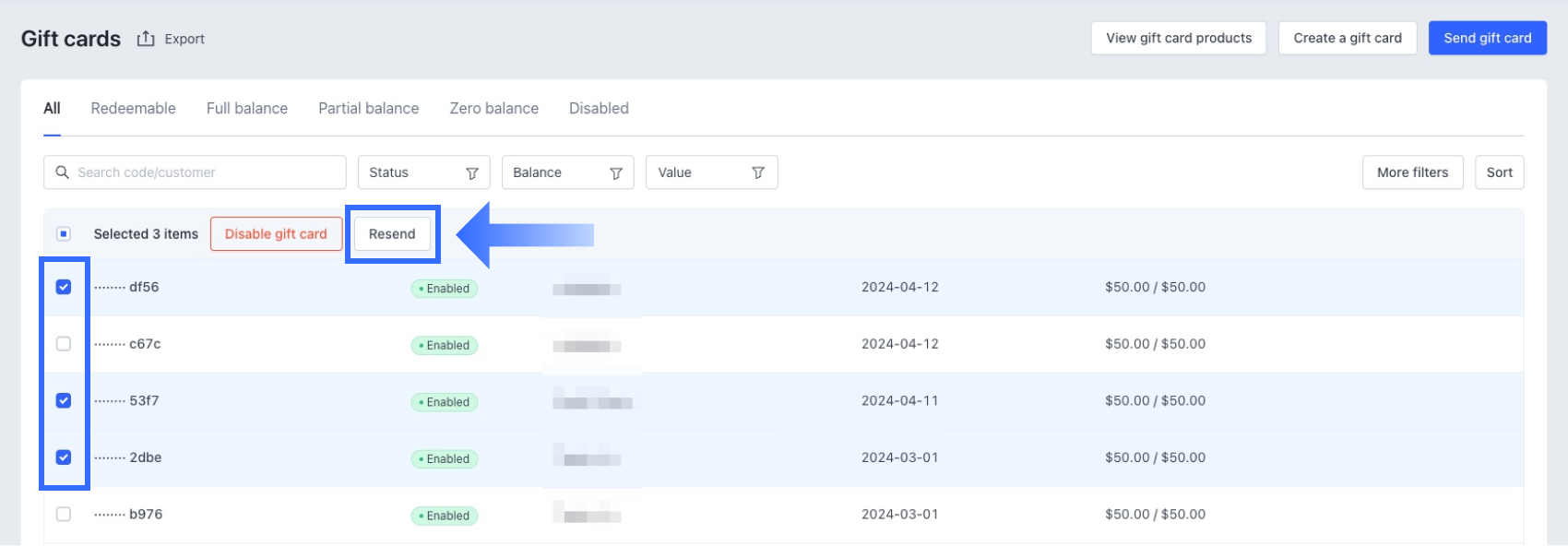This screenshot has height=546, width=1568.
Task: Switch to the Redeemable tab
Action: [x=133, y=108]
